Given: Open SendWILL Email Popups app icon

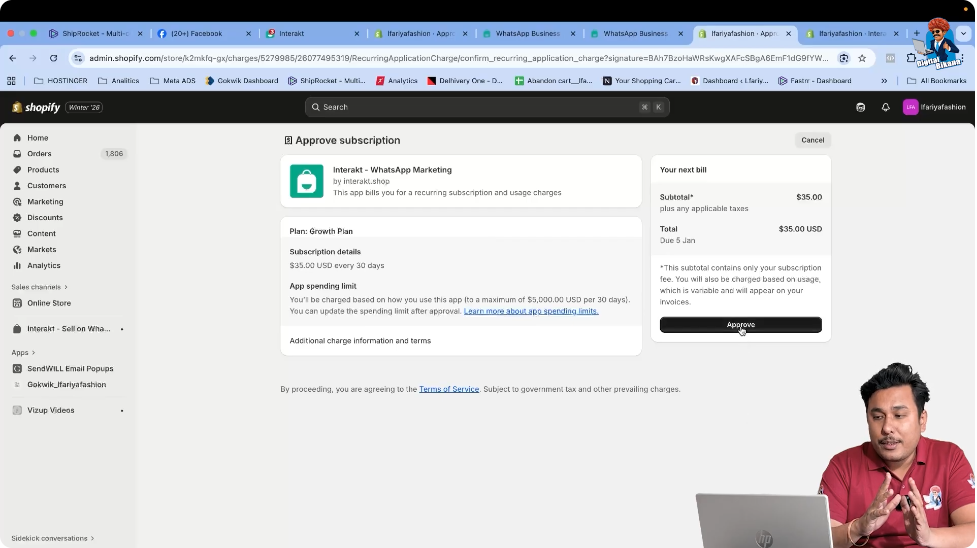Looking at the screenshot, I should point(17,368).
